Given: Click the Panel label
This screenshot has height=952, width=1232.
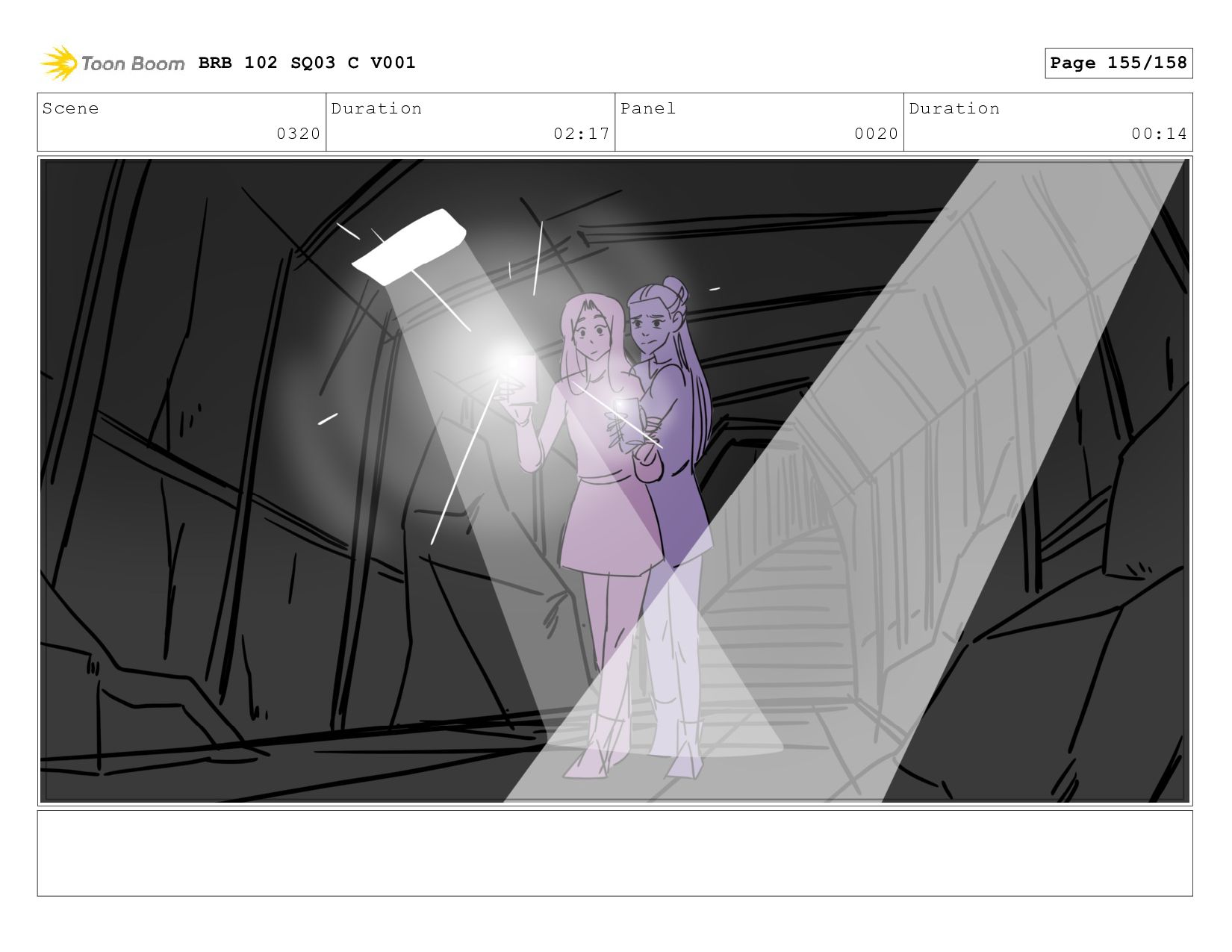Looking at the screenshot, I should [x=648, y=109].
